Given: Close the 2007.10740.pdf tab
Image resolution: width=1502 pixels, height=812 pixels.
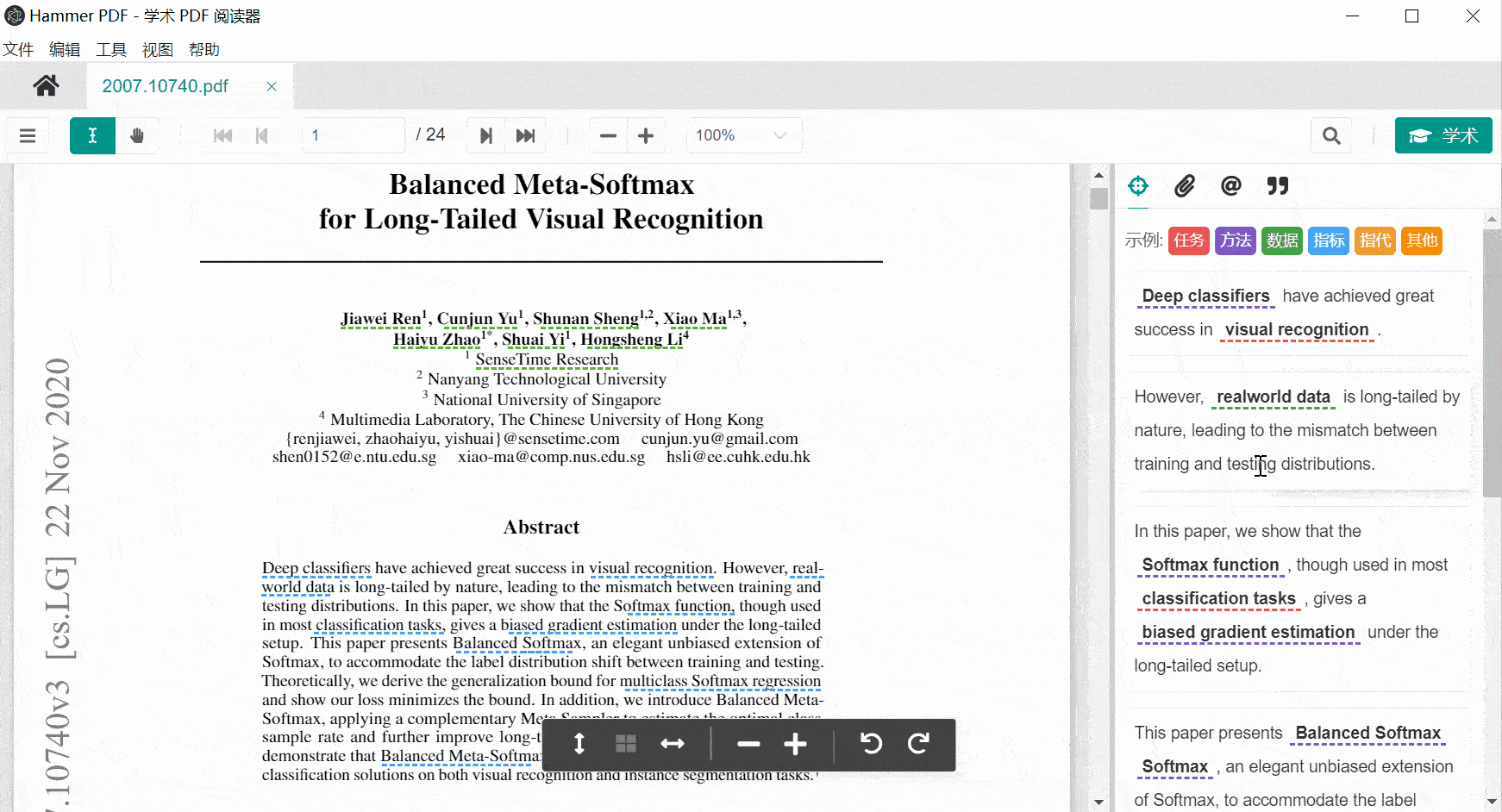Looking at the screenshot, I should [x=272, y=86].
